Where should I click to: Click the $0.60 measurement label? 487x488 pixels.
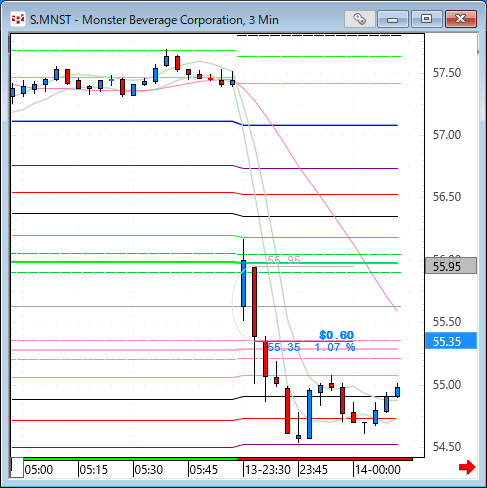click(x=336, y=335)
